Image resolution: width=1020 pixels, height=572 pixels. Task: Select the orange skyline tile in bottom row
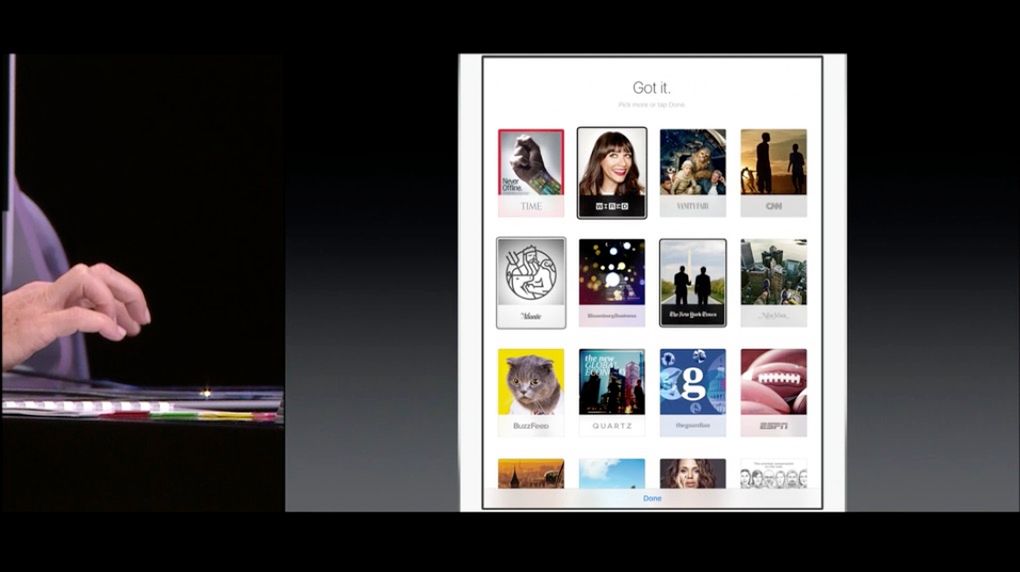pyautogui.click(x=531, y=474)
